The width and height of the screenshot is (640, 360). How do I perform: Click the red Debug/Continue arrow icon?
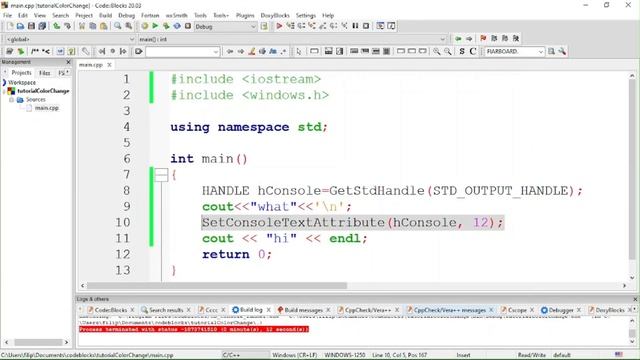tap(279, 26)
